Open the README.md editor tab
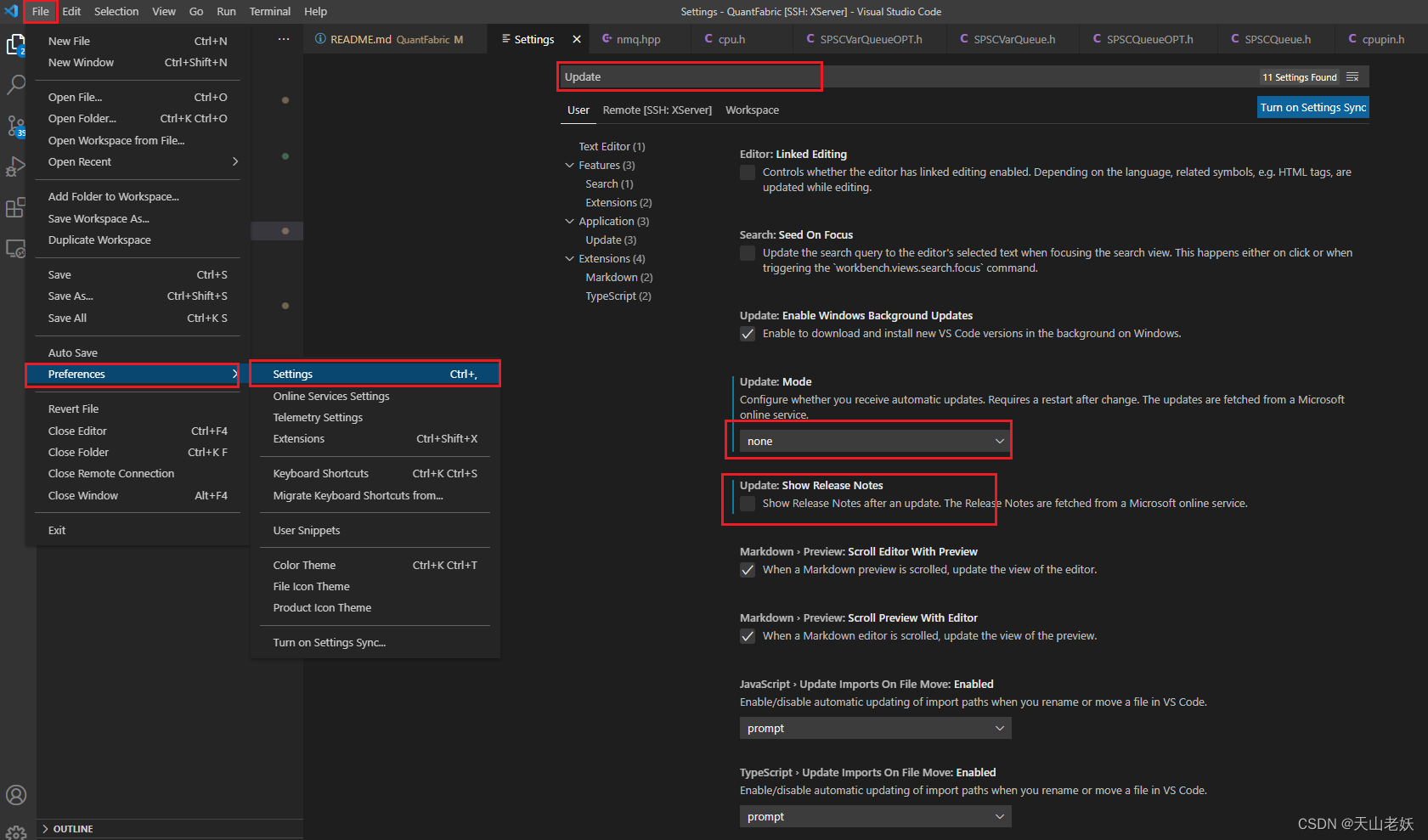The image size is (1428, 840). pos(395,39)
